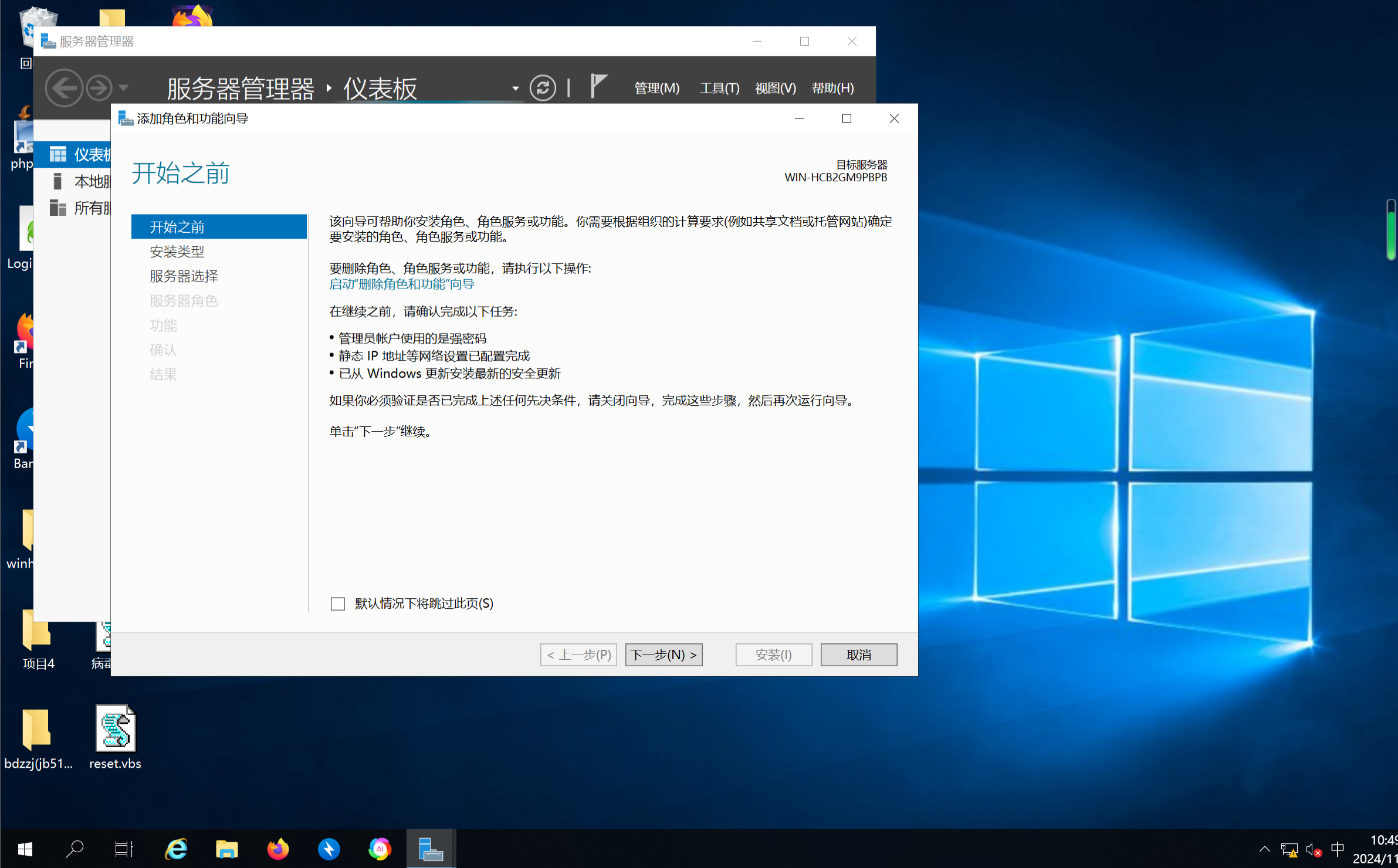This screenshot has width=1398, height=868.
Task: Show hidden system tray icons
Action: coord(1264,849)
